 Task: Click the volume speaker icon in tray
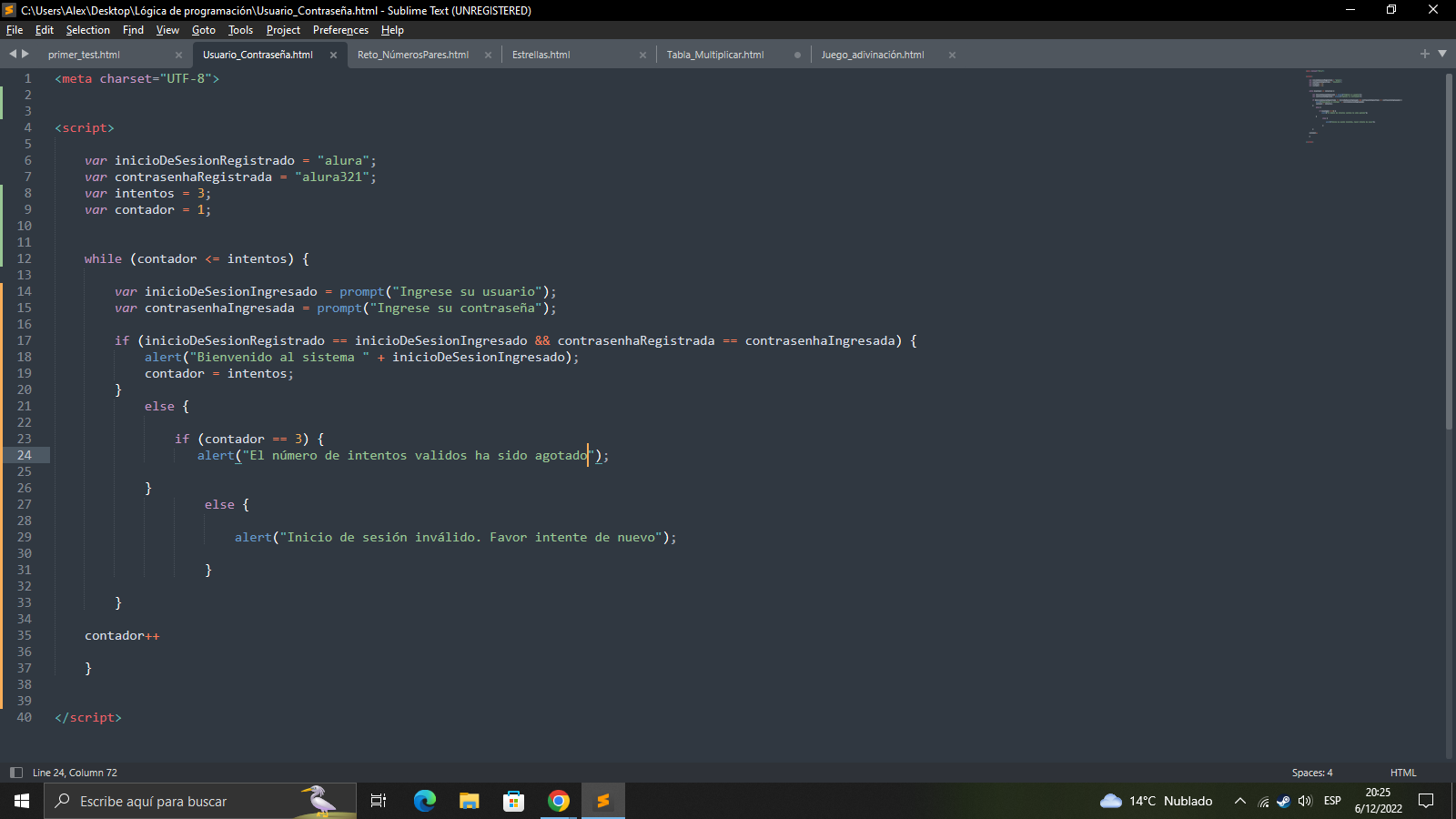1305,801
